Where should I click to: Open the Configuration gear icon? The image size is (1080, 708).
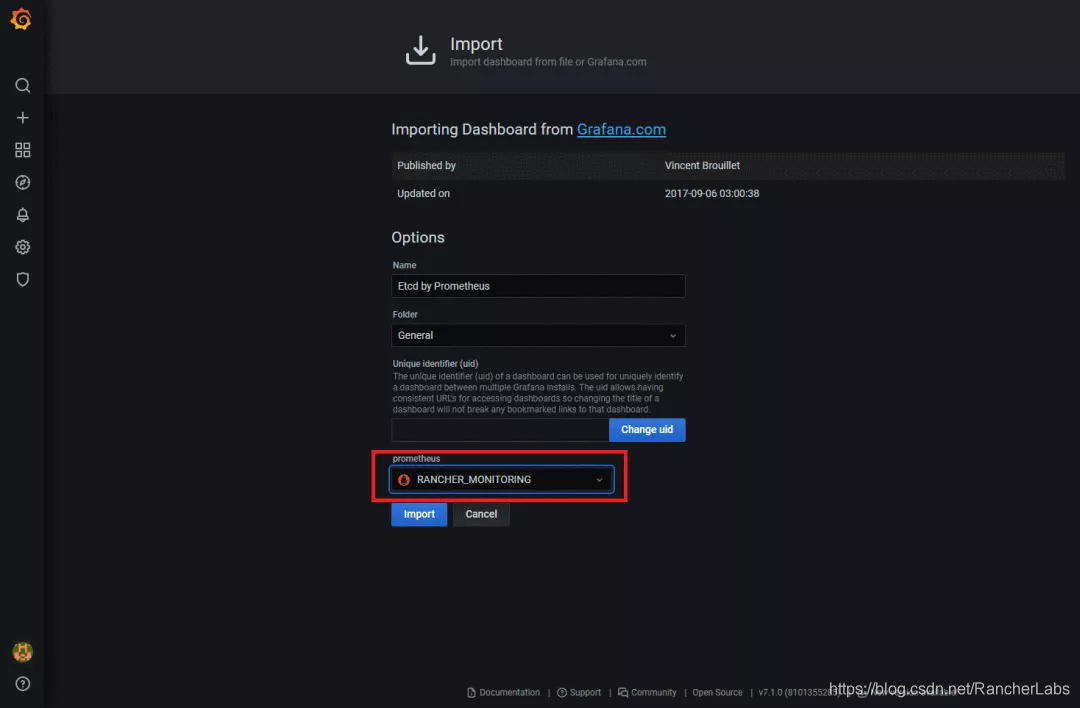23,247
